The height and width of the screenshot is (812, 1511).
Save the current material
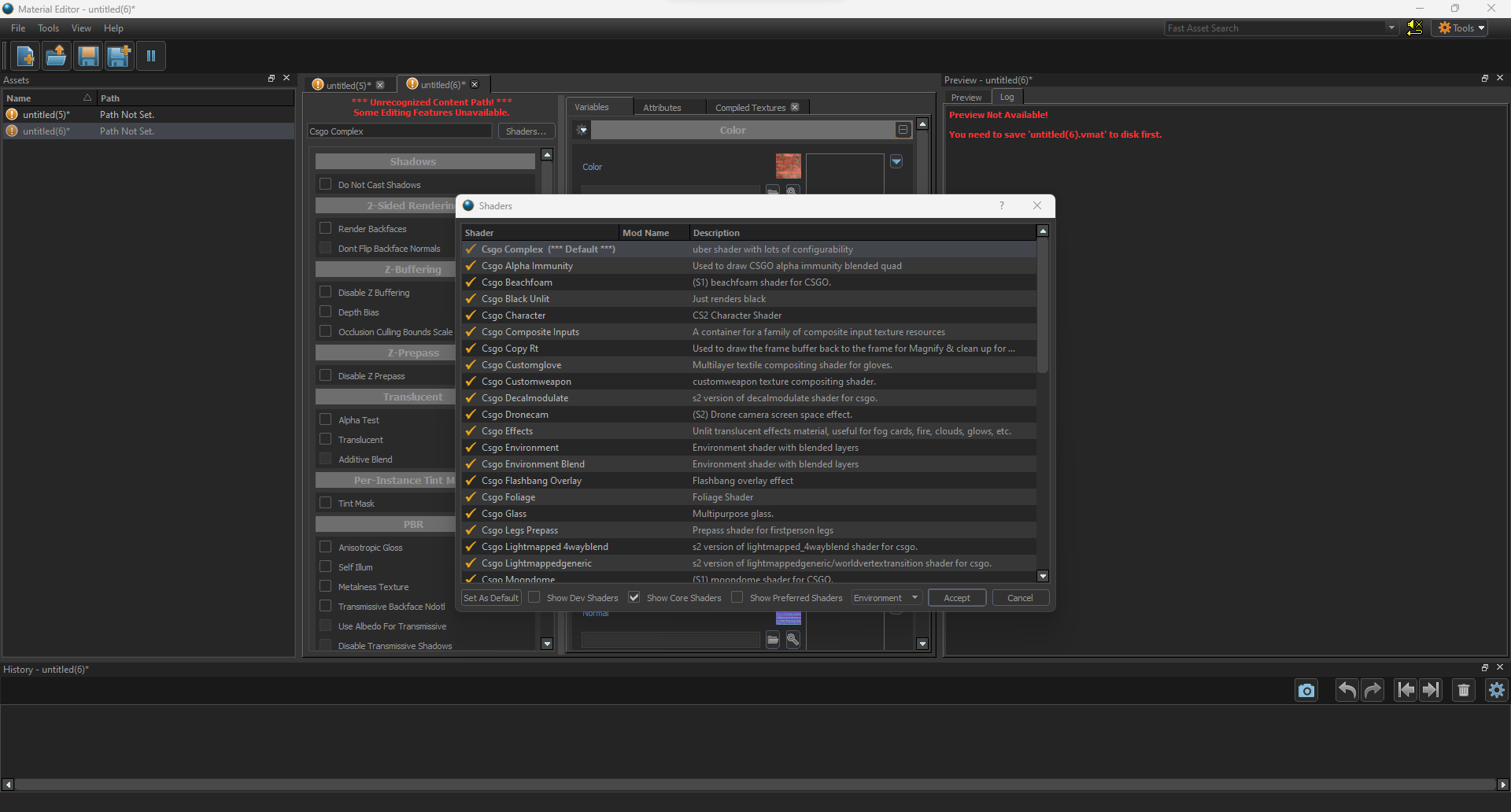click(88, 56)
